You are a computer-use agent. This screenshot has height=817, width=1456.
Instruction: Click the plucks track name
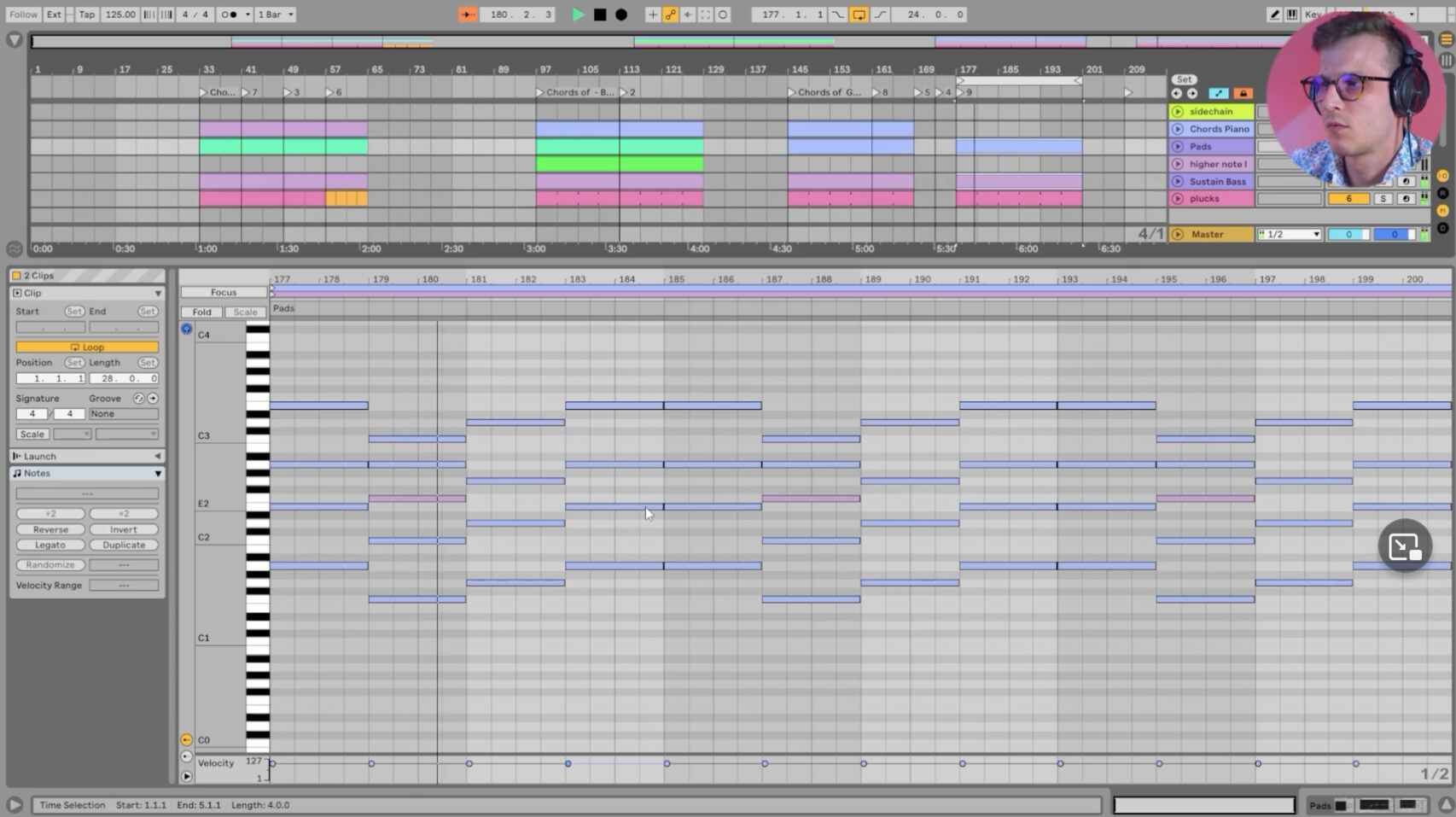pos(1204,199)
